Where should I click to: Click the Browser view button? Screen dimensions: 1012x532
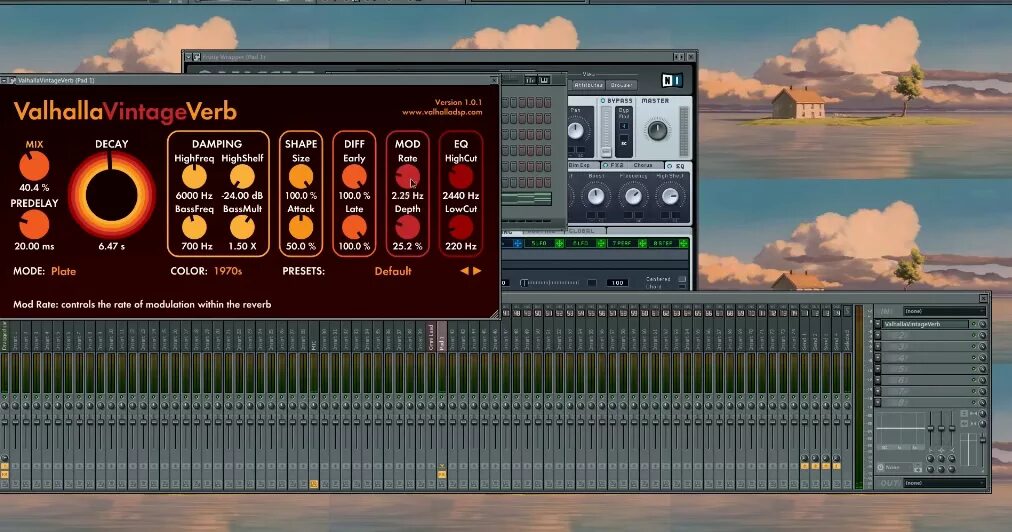pos(621,85)
